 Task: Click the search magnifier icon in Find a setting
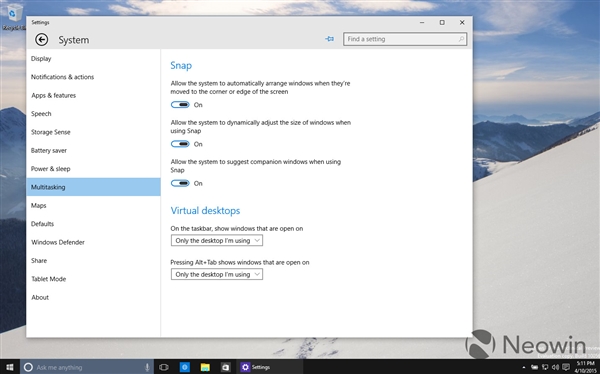461,39
